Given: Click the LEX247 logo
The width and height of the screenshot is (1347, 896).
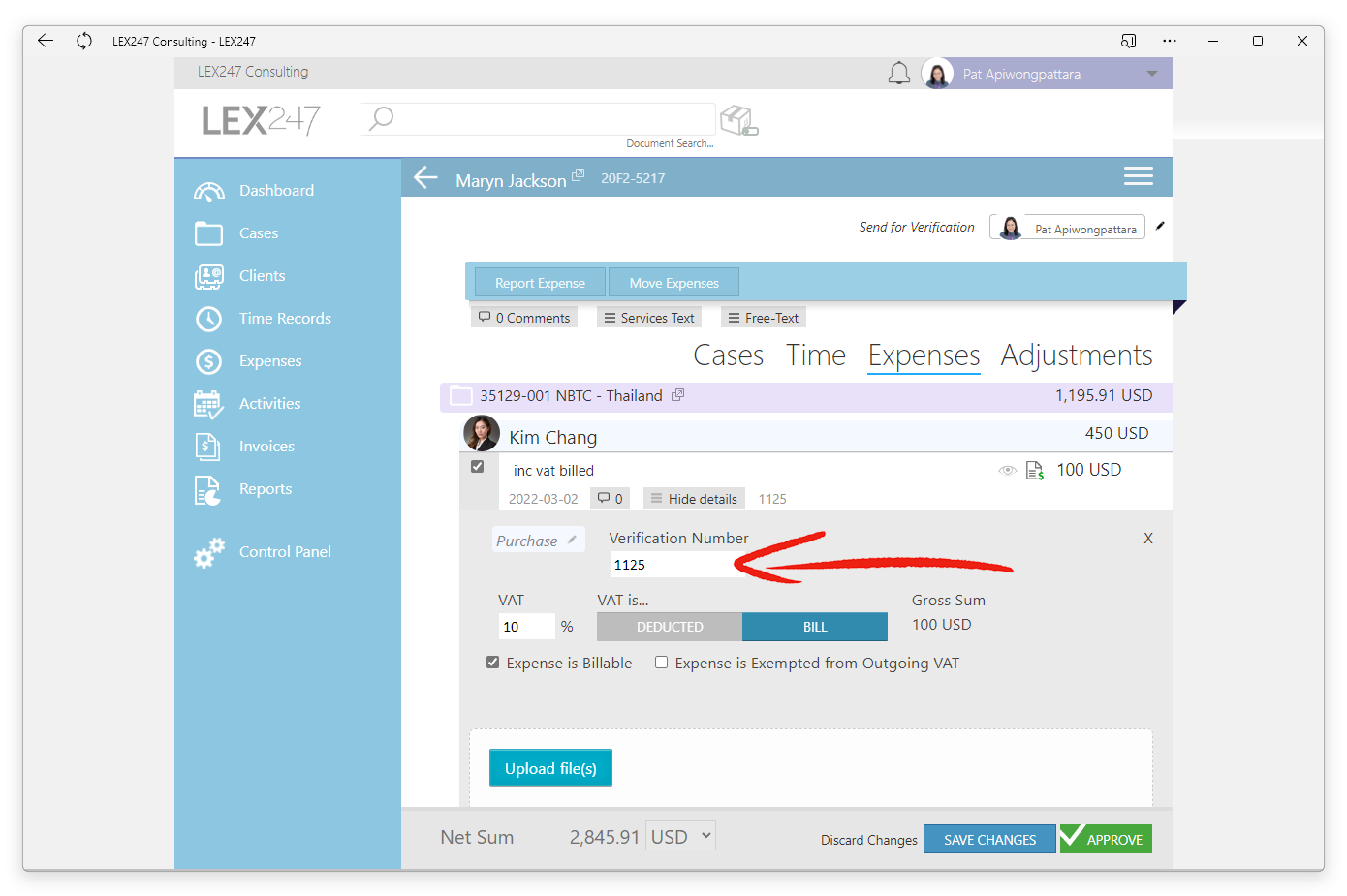Looking at the screenshot, I should (x=261, y=121).
